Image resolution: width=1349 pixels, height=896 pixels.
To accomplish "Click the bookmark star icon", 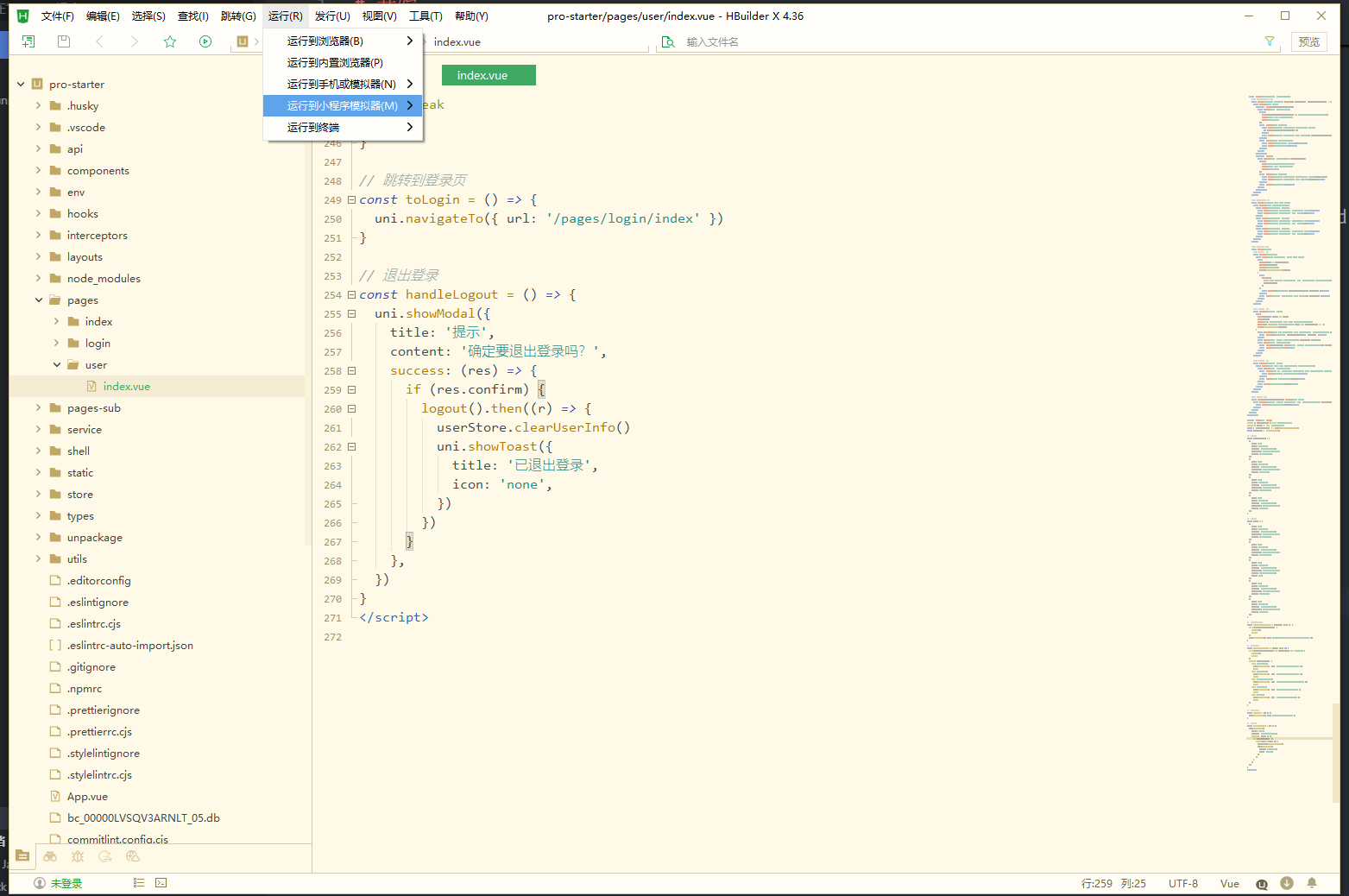I will [170, 41].
